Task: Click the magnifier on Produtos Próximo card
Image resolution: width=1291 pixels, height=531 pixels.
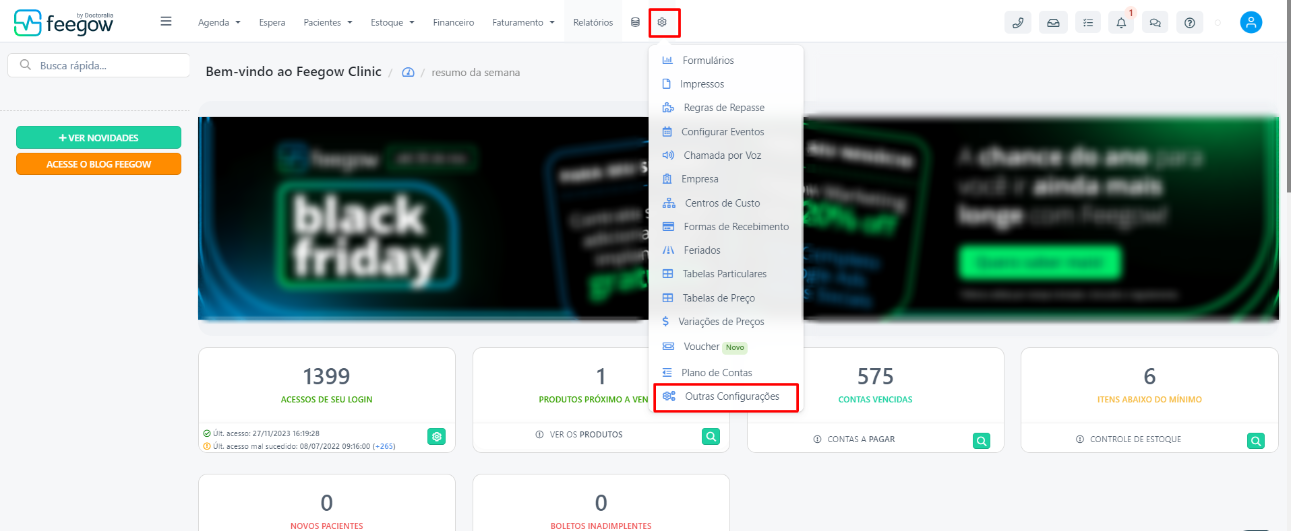Action: pyautogui.click(x=711, y=436)
